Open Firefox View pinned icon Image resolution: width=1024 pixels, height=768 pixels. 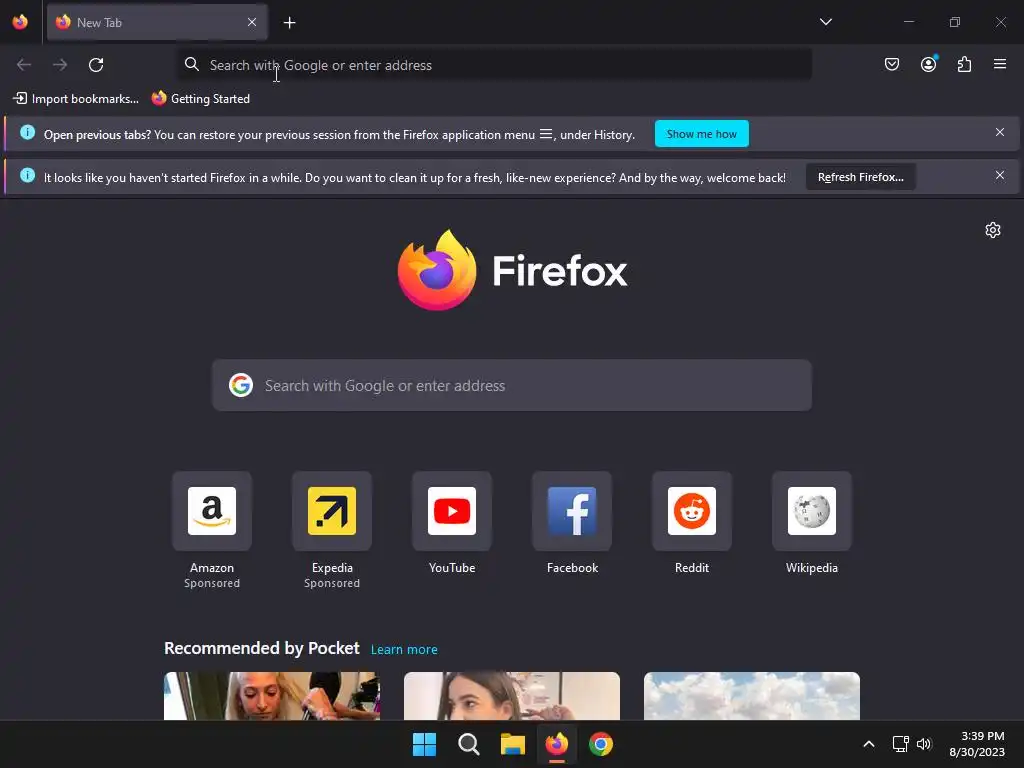tap(20, 22)
